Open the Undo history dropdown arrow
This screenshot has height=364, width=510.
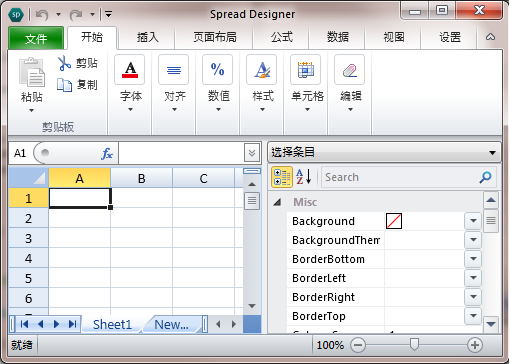pos(58,14)
